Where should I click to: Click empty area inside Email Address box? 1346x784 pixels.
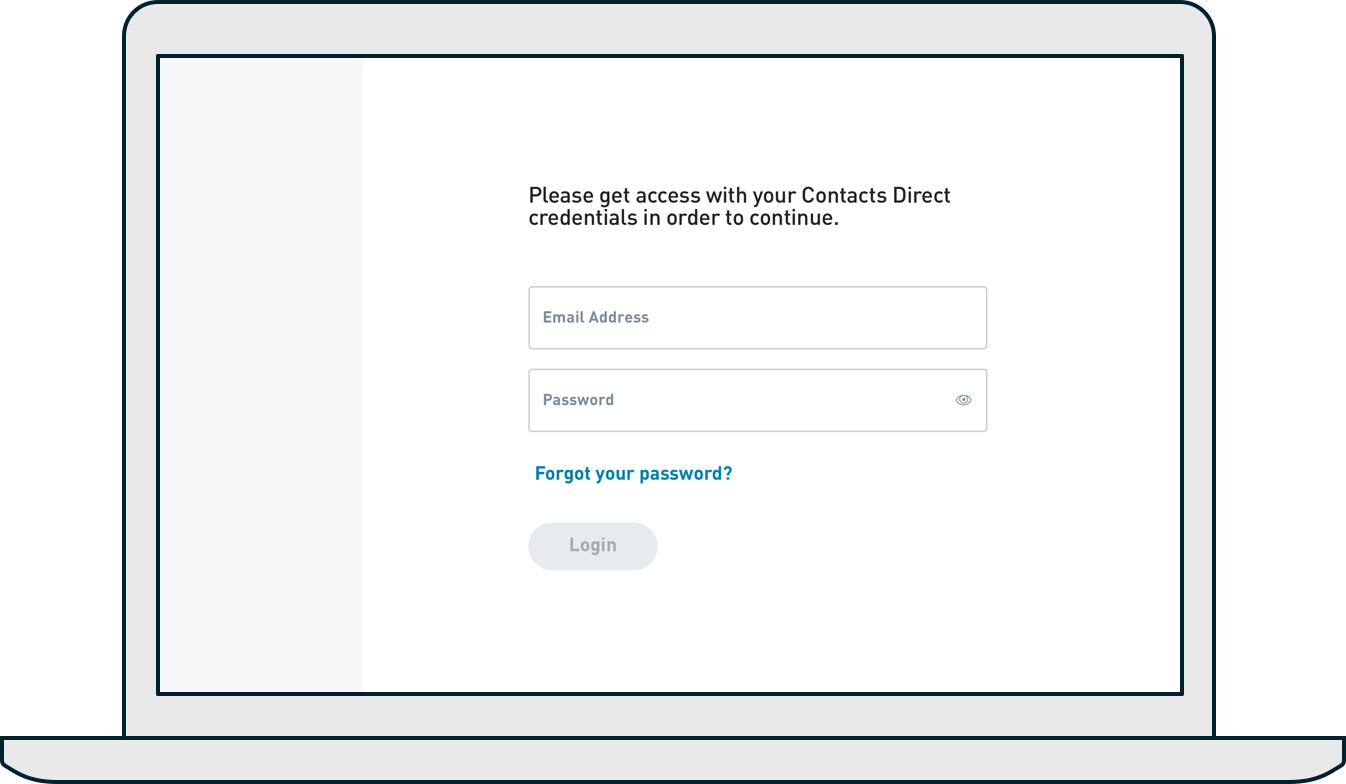[x=820, y=318]
